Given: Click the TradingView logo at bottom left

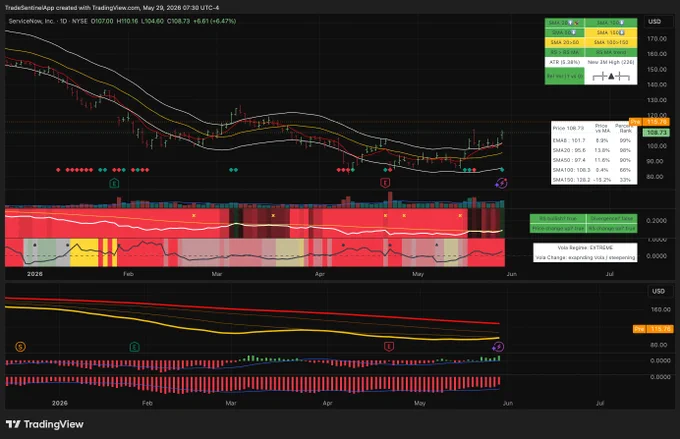Looking at the screenshot, I should [45, 424].
